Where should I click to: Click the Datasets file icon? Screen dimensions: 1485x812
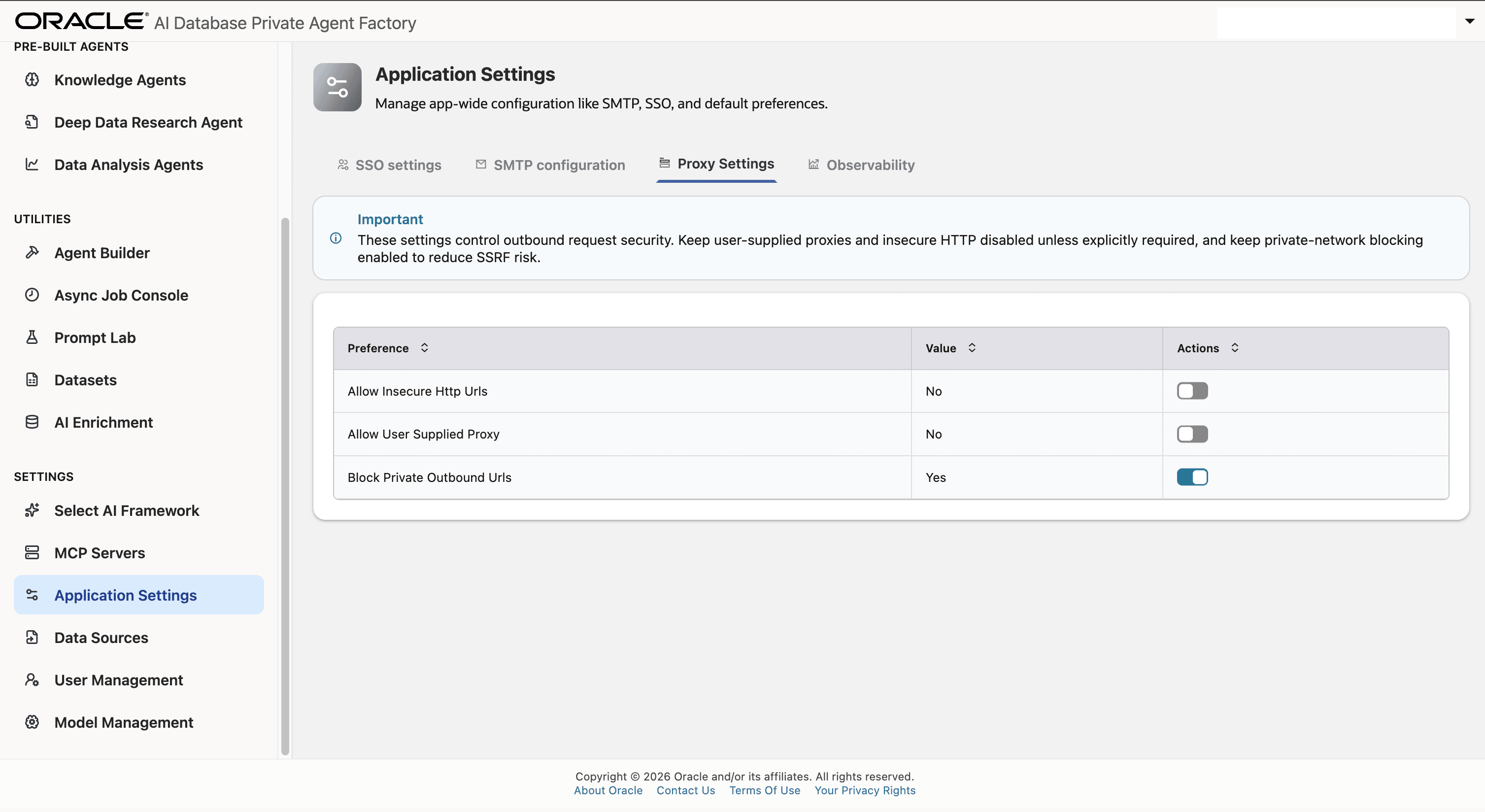[33, 379]
